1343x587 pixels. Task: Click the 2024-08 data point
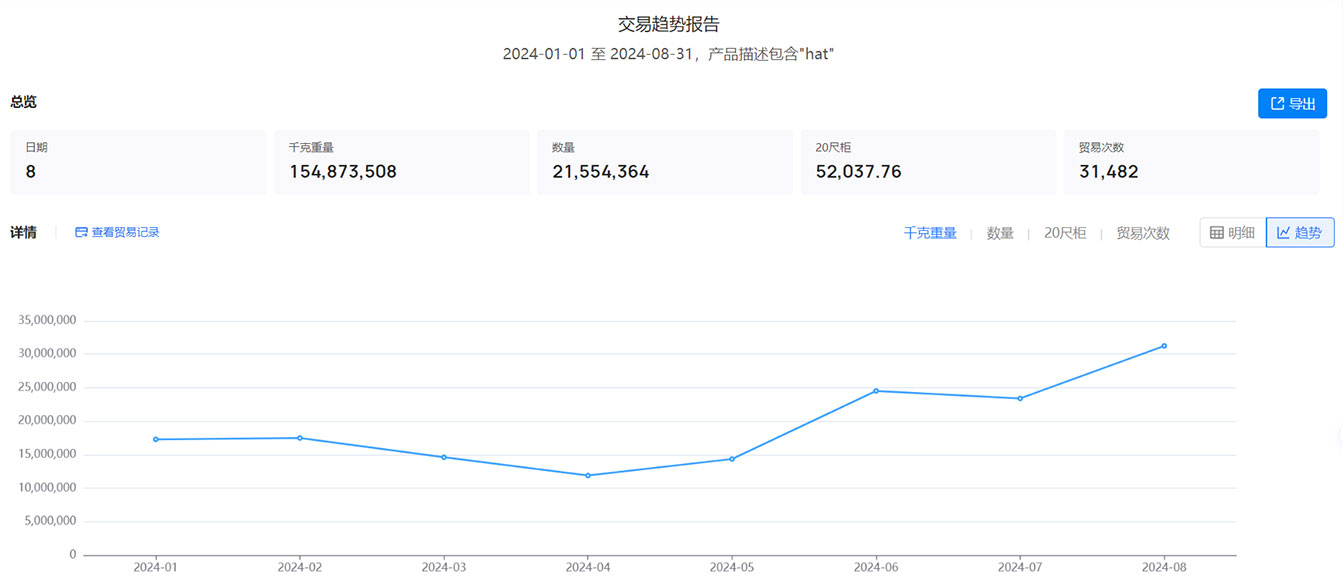pos(1164,346)
